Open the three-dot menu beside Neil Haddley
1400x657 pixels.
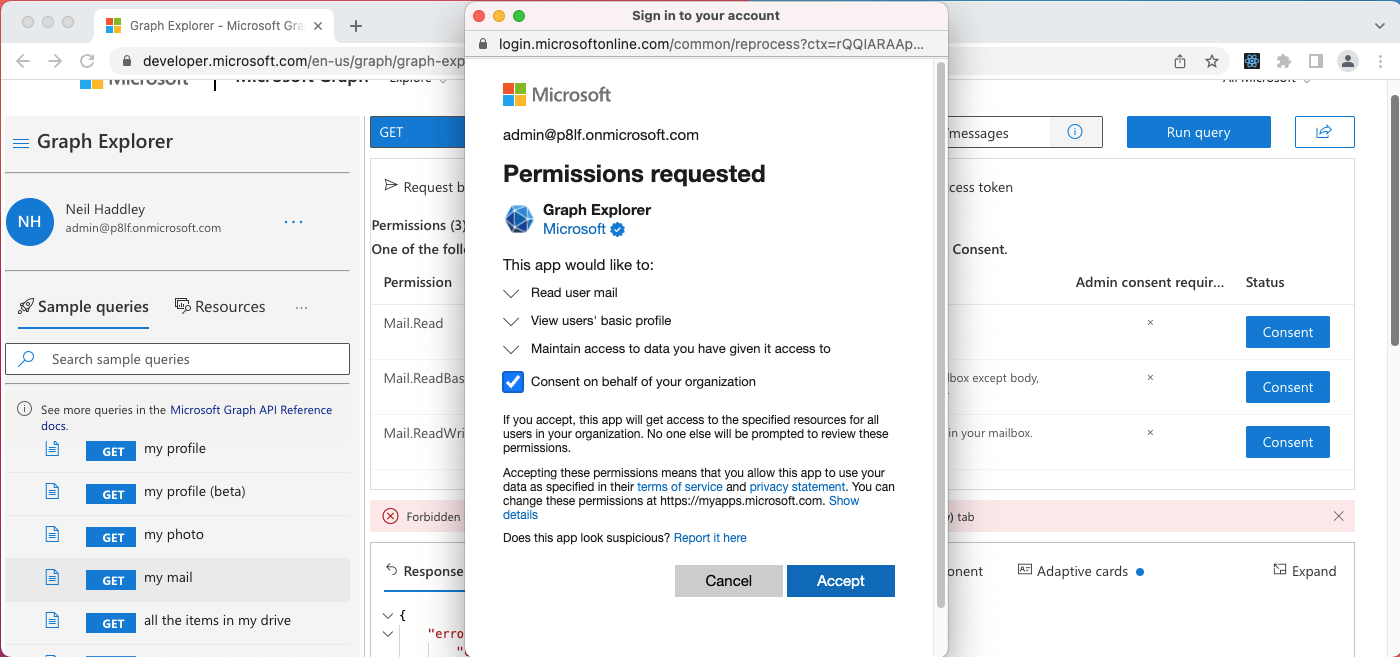(x=293, y=221)
